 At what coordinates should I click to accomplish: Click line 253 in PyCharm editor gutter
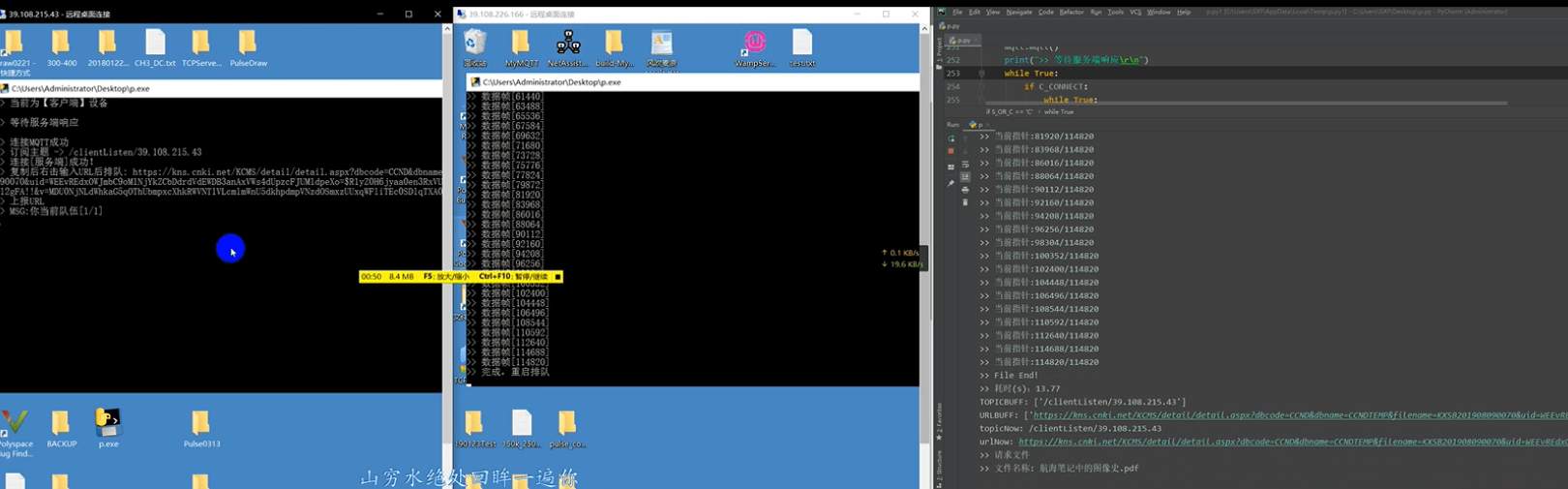(x=953, y=74)
